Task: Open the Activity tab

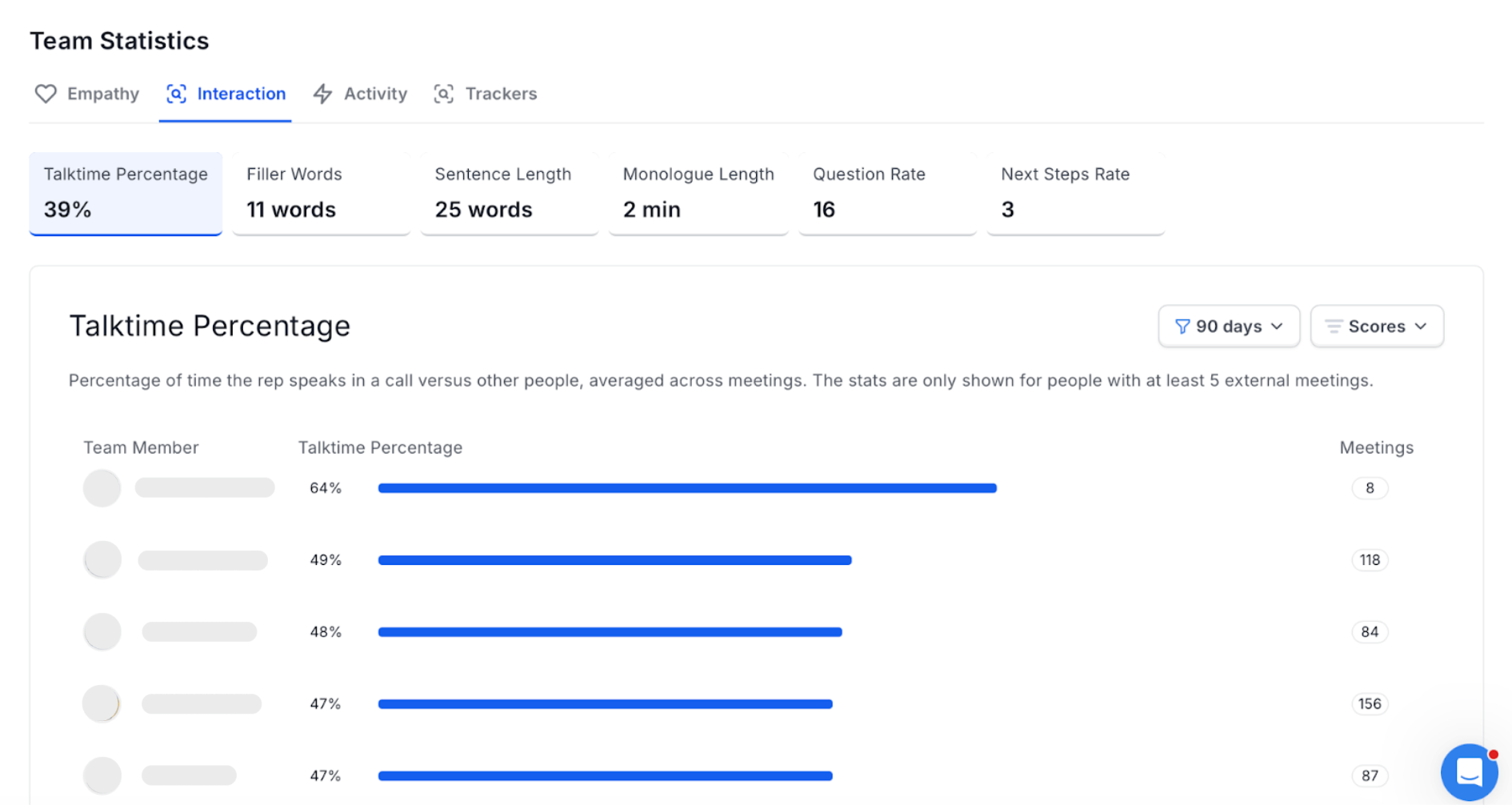Action: coord(360,94)
